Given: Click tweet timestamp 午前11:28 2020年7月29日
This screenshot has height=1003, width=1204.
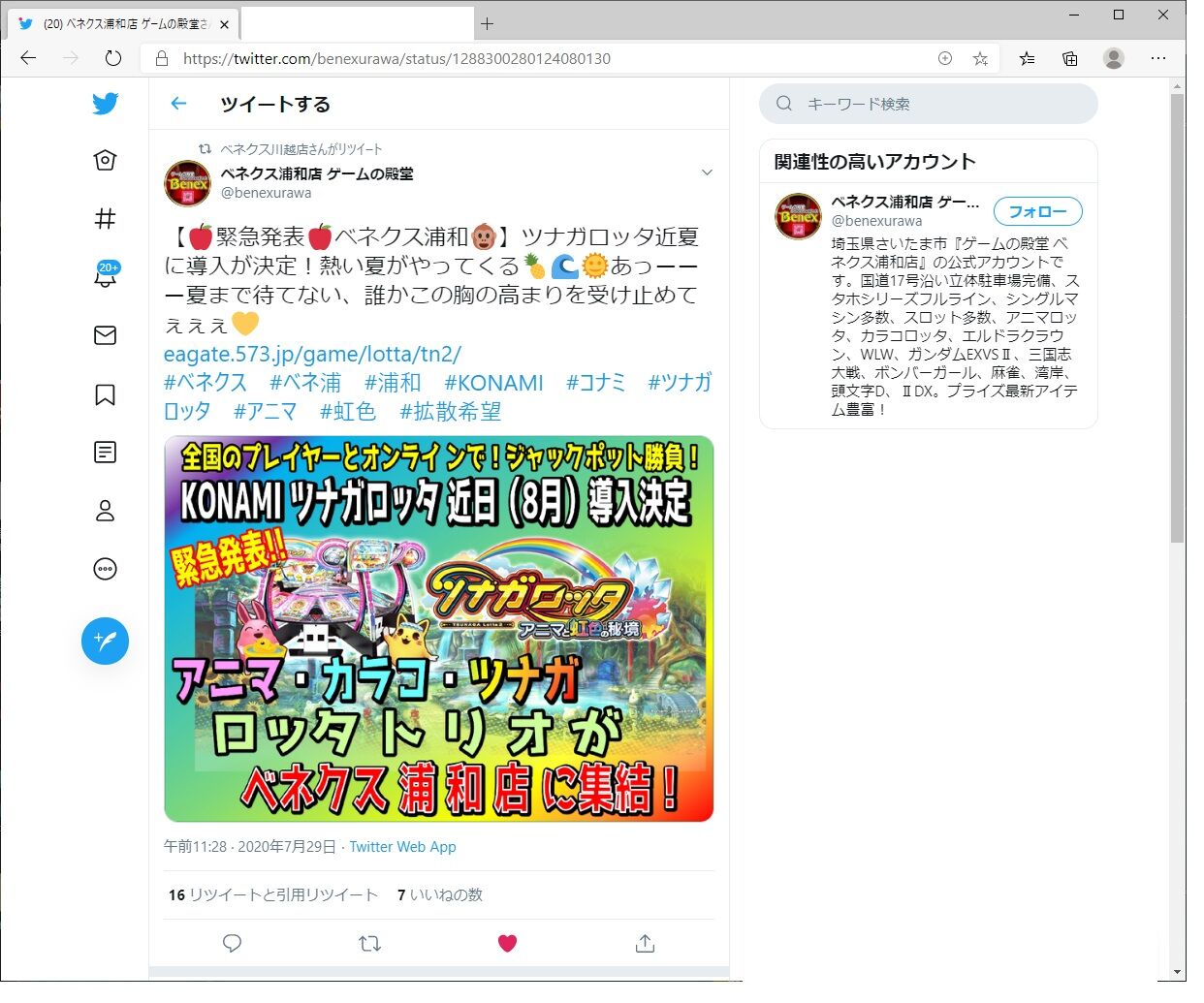Looking at the screenshot, I should pyautogui.click(x=250, y=846).
